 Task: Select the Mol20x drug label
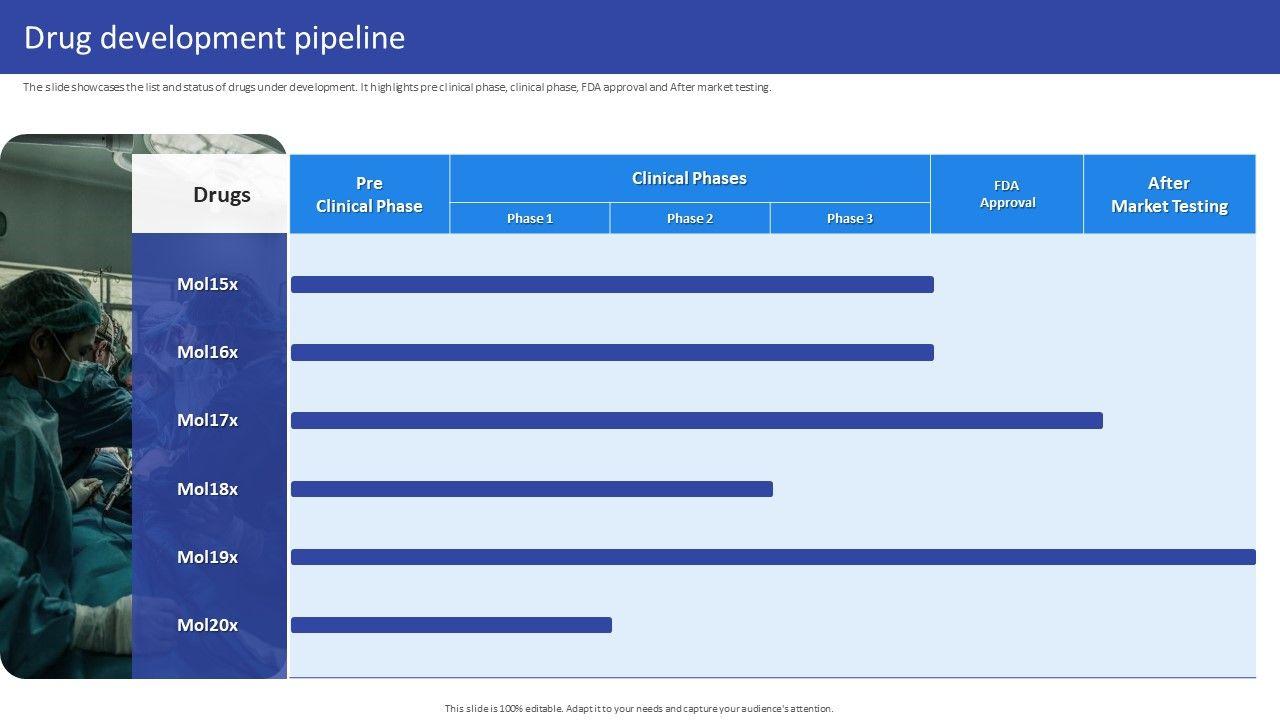coord(208,625)
